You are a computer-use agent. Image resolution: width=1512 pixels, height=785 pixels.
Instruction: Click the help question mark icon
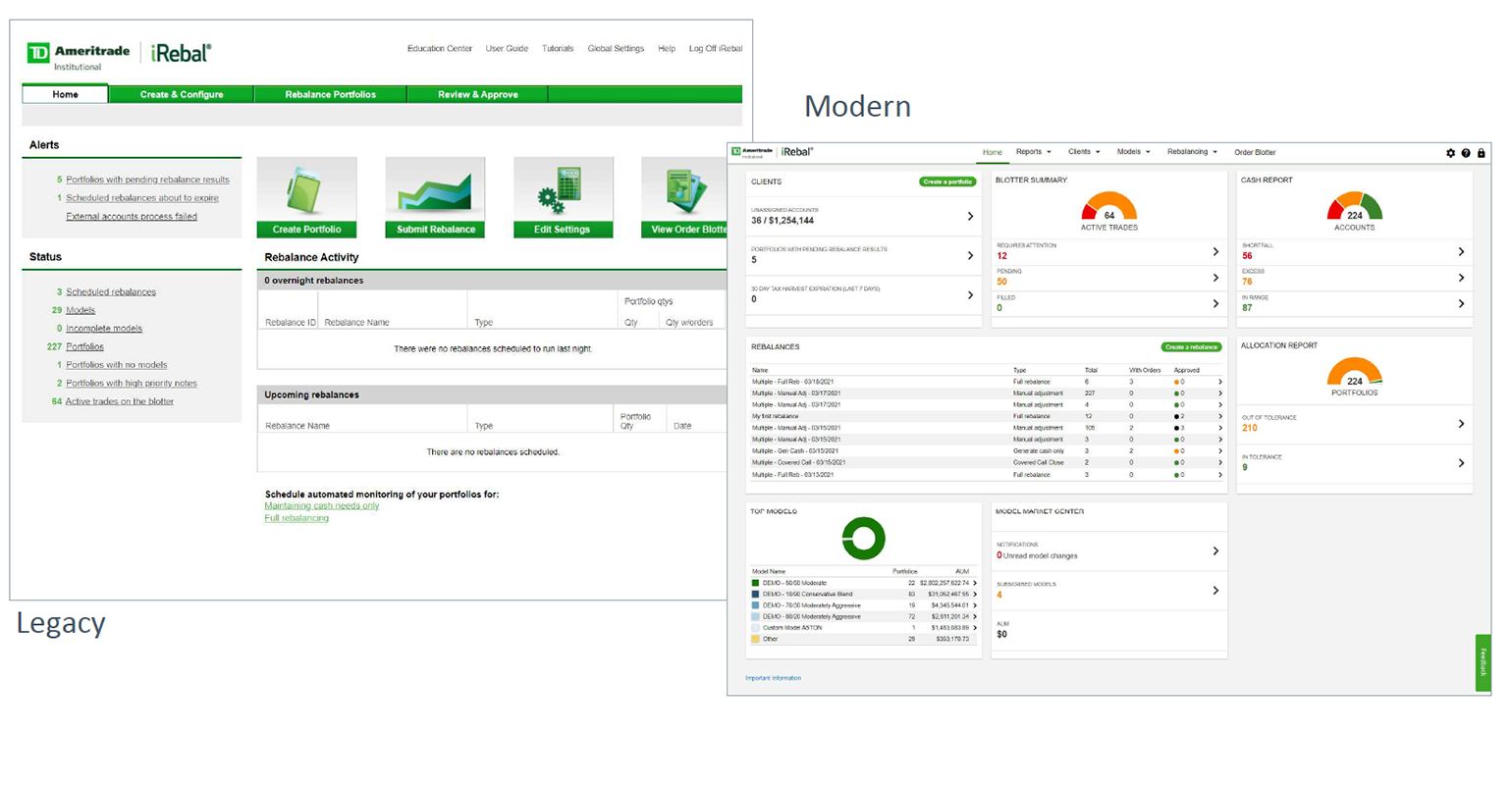click(1466, 153)
